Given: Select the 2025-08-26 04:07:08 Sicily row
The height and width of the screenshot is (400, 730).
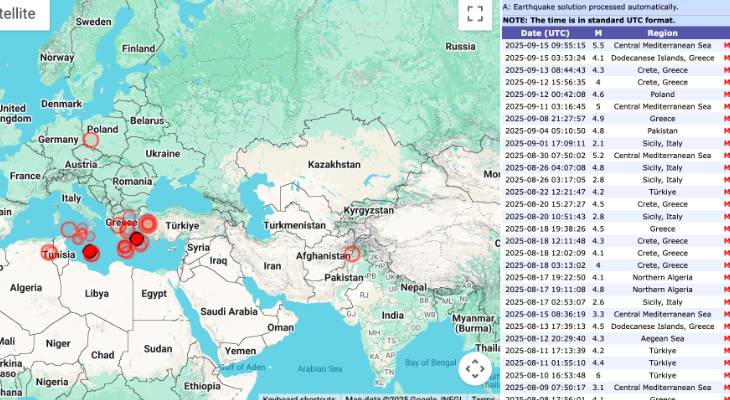Looking at the screenshot, I should tap(616, 168).
